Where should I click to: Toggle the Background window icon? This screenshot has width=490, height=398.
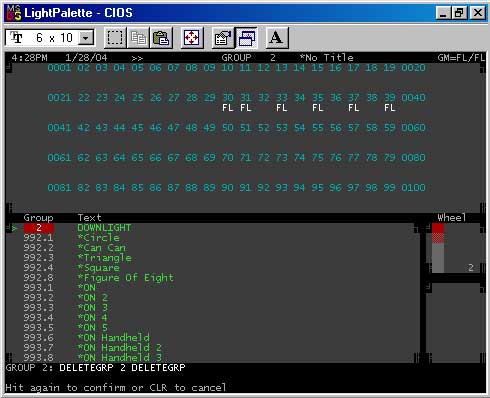(246, 38)
